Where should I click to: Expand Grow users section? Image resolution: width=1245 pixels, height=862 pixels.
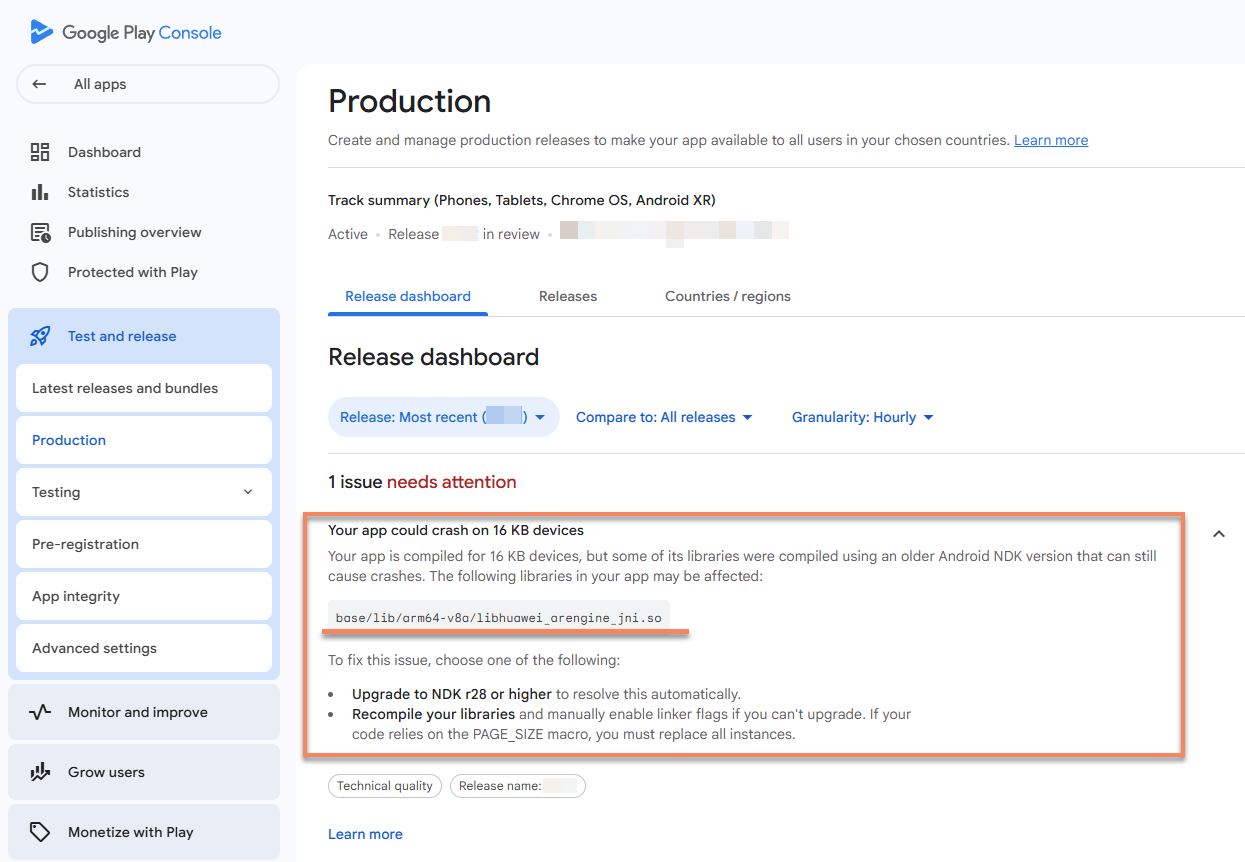[x=144, y=772]
